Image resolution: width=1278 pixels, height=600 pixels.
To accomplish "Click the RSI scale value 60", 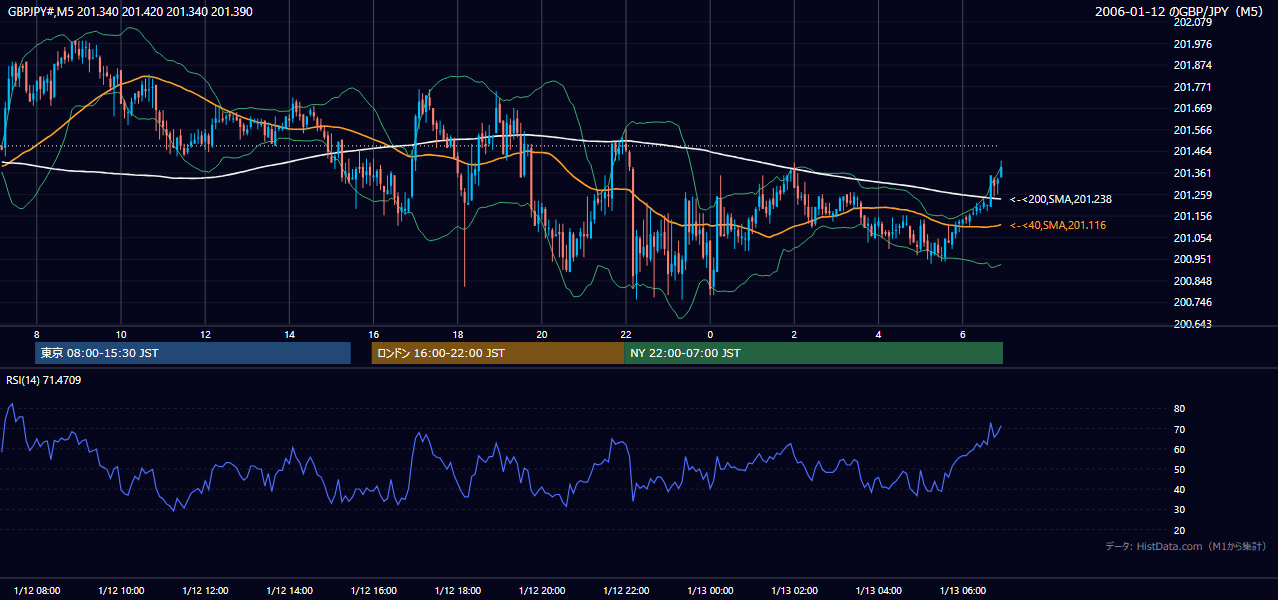I will point(1179,449).
